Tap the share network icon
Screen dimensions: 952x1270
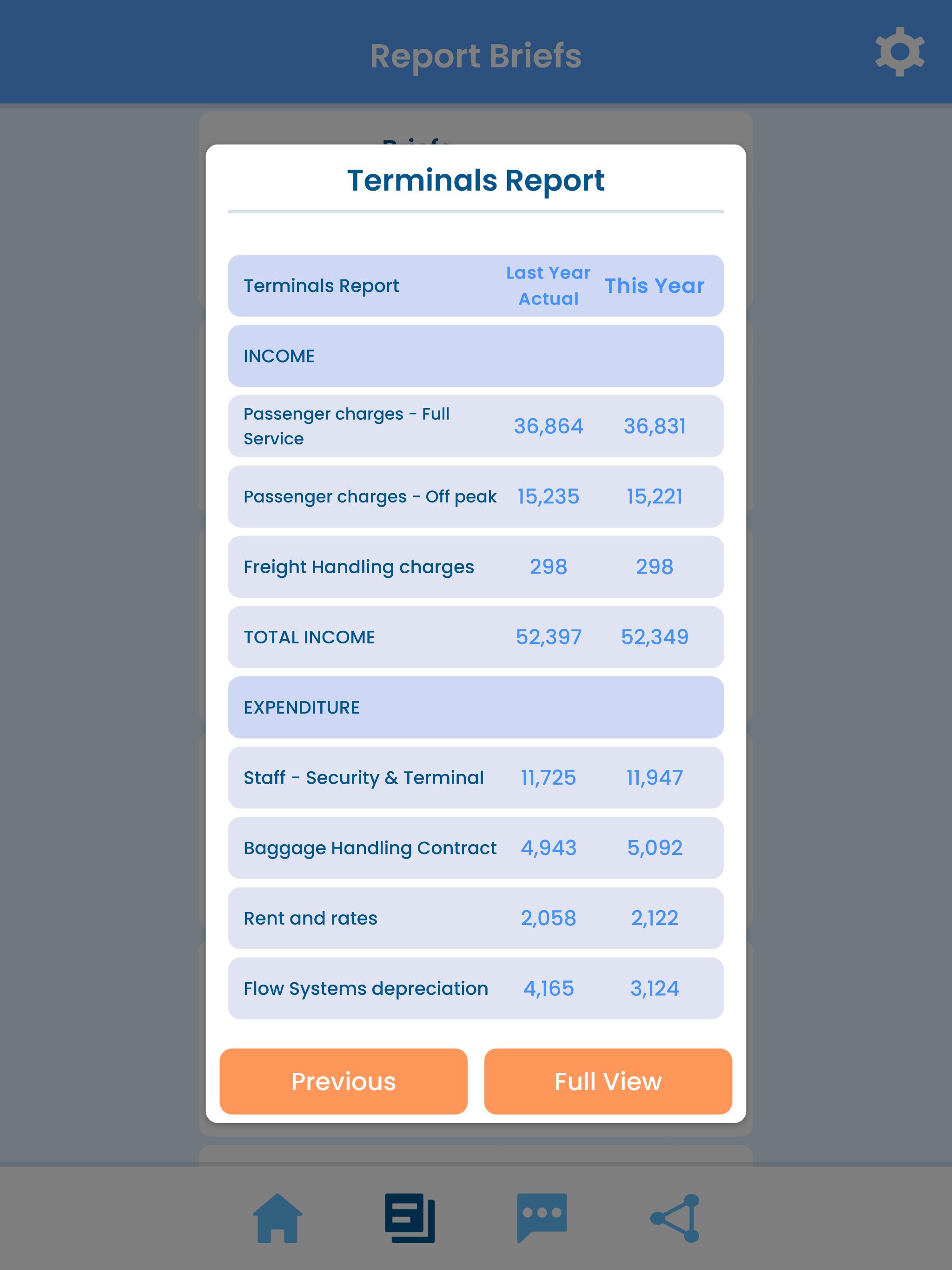click(675, 1218)
